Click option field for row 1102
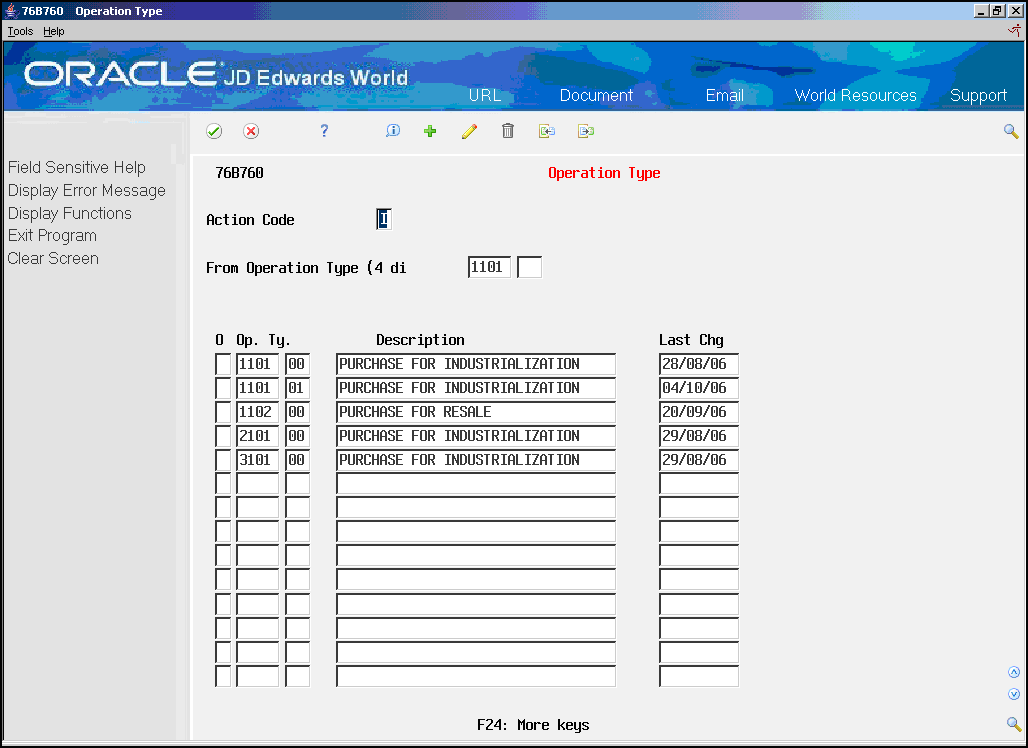The width and height of the screenshot is (1028, 748). pos(223,412)
